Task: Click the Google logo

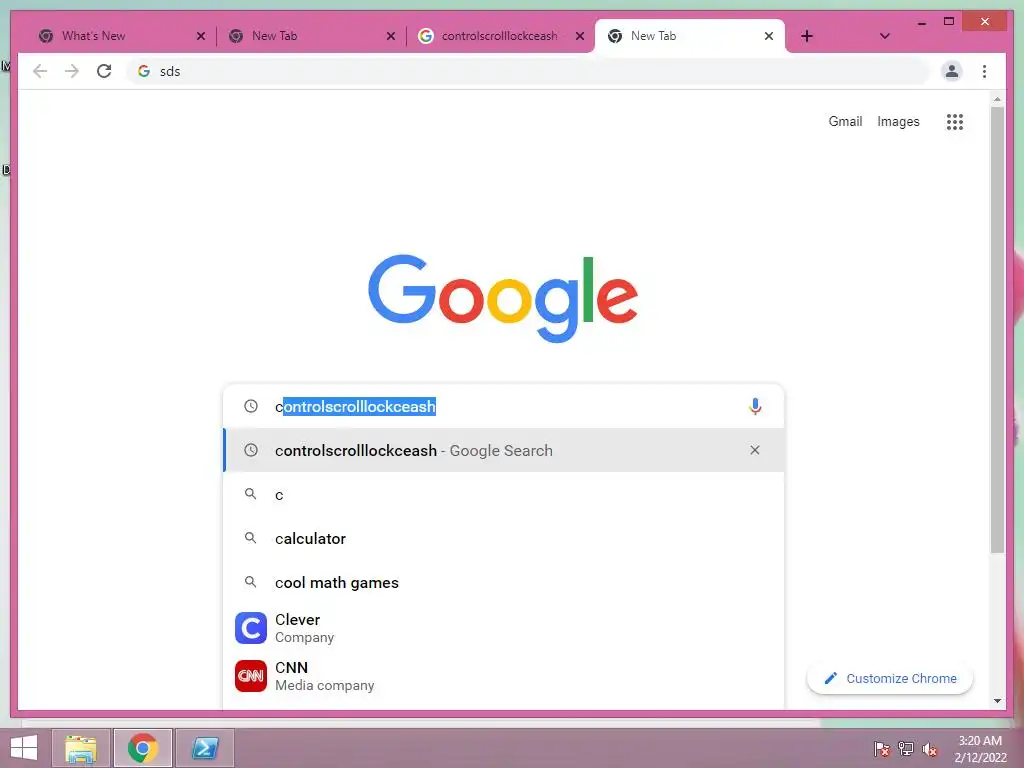Action: pyautogui.click(x=503, y=298)
